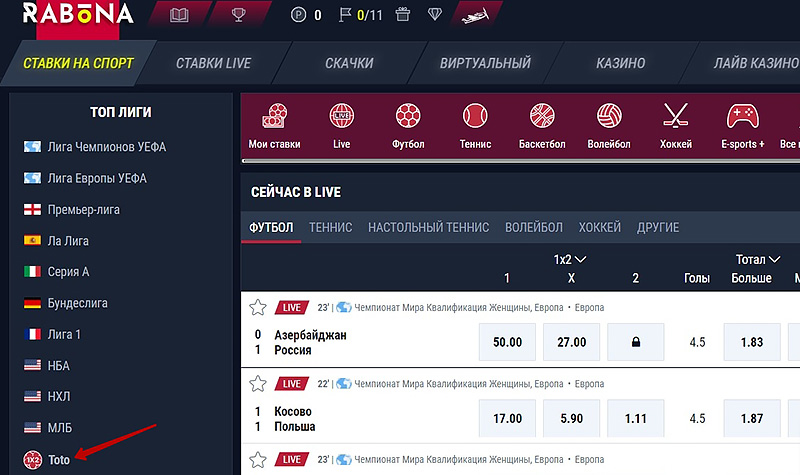Viewport: 800px width, 475px height.
Task: Open the airplane game icon
Action: [x=475, y=15]
